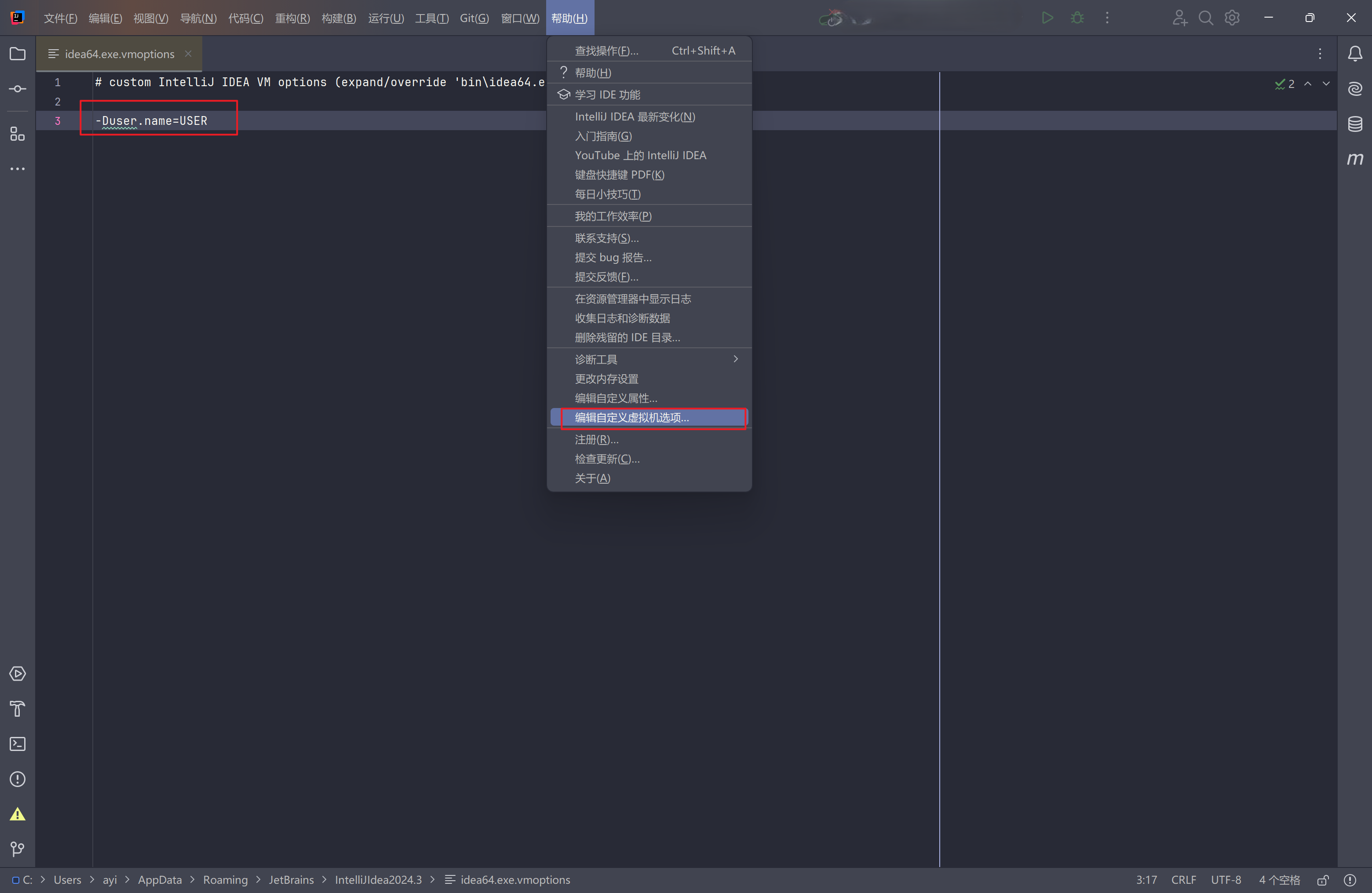The width and height of the screenshot is (1372, 893).
Task: Choose 检查更新(C)... menu entry
Action: (649, 459)
